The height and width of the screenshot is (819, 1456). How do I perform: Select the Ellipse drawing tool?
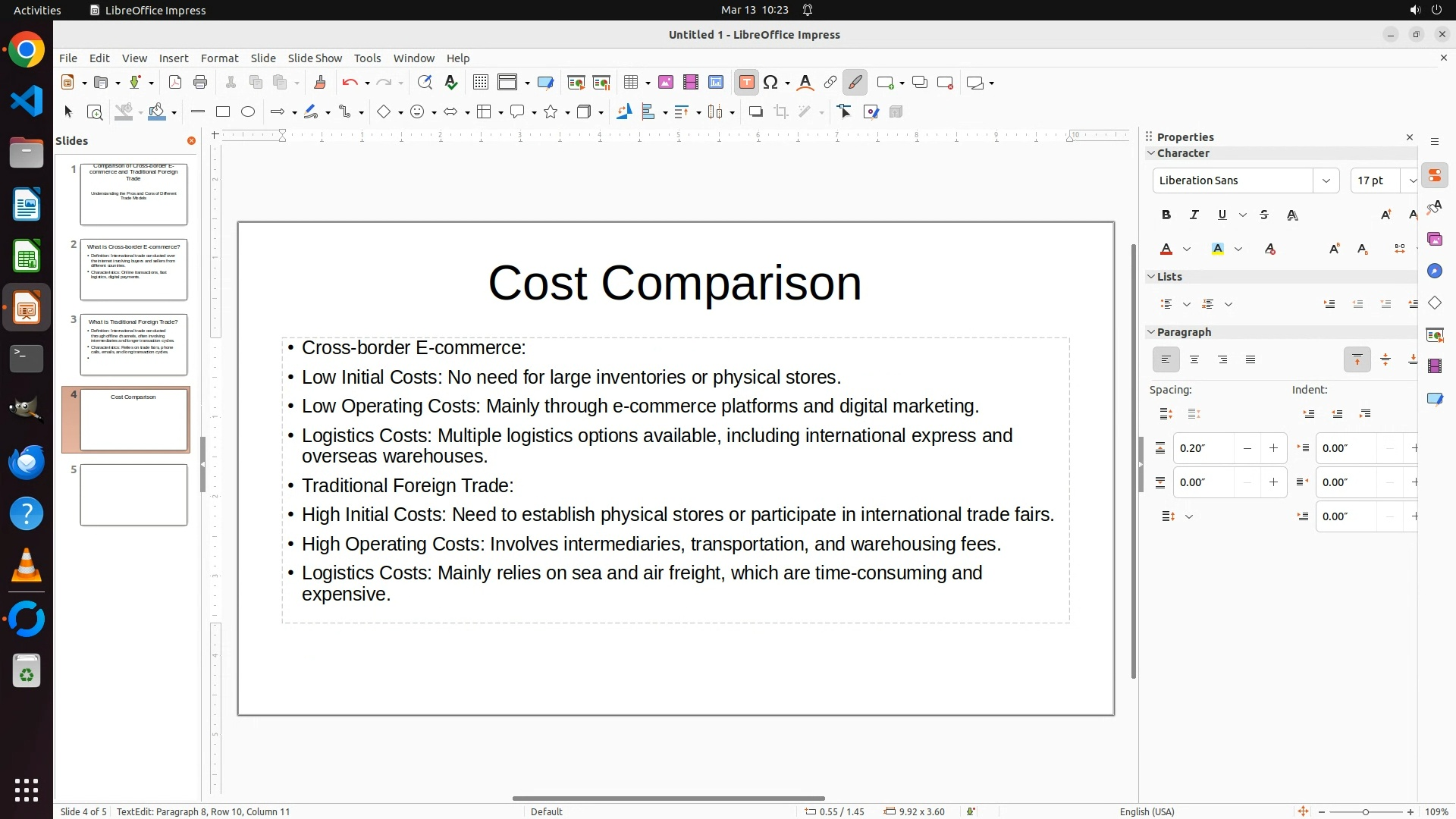[248, 112]
